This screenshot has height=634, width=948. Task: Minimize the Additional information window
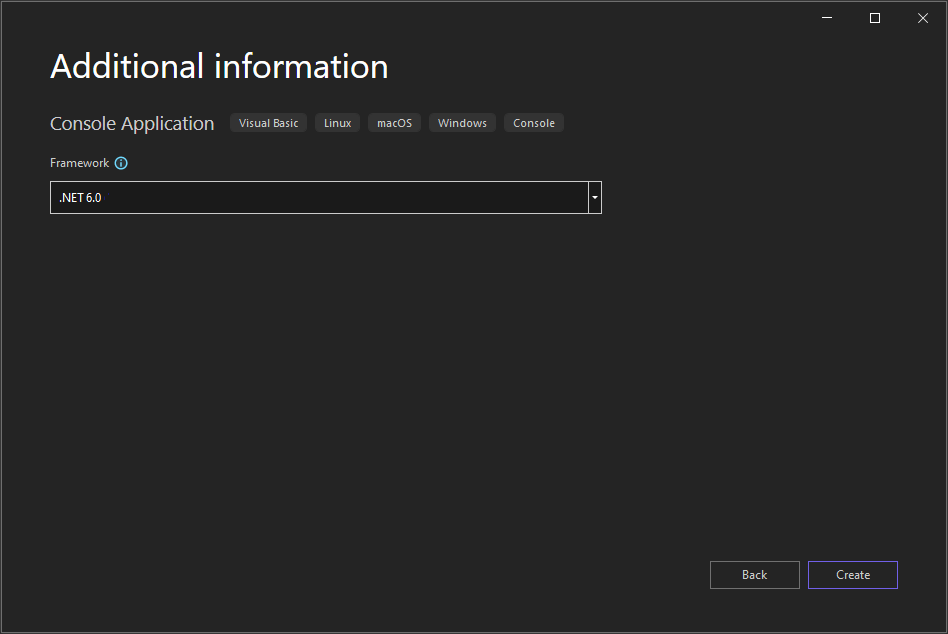pos(826,17)
